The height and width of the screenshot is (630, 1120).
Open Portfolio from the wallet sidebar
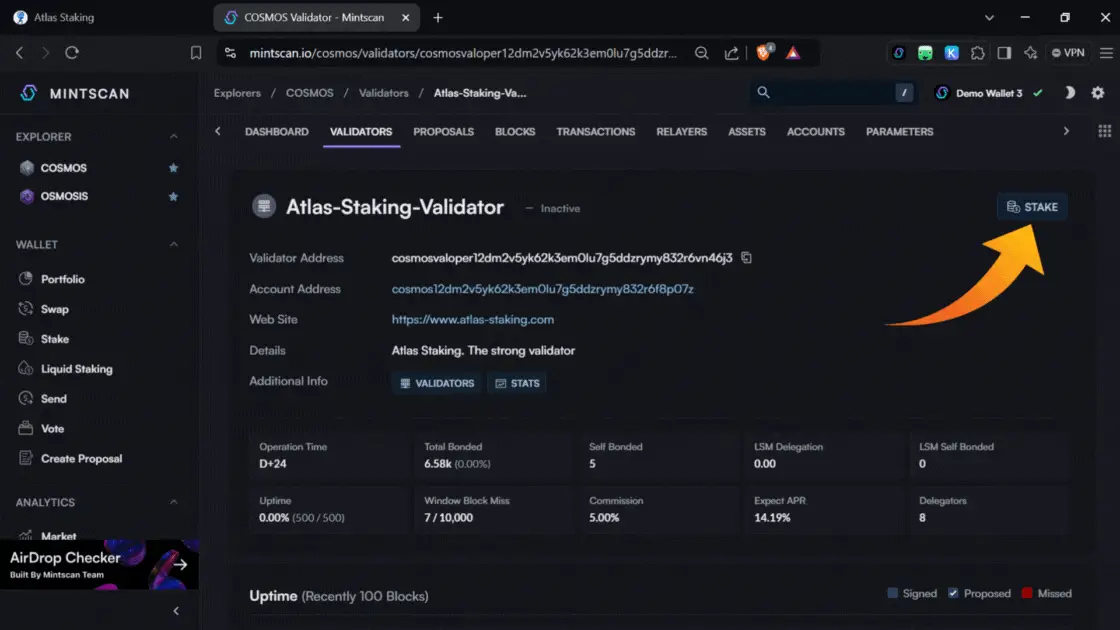pyautogui.click(x=62, y=279)
